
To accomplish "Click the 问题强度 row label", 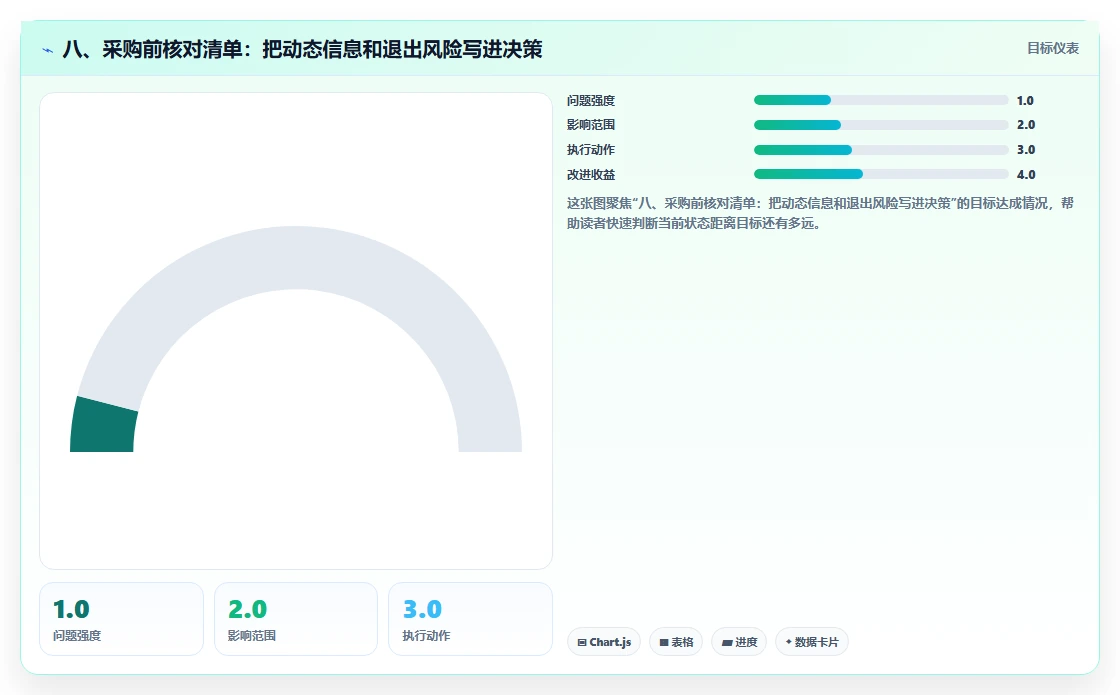I will click(591, 101).
